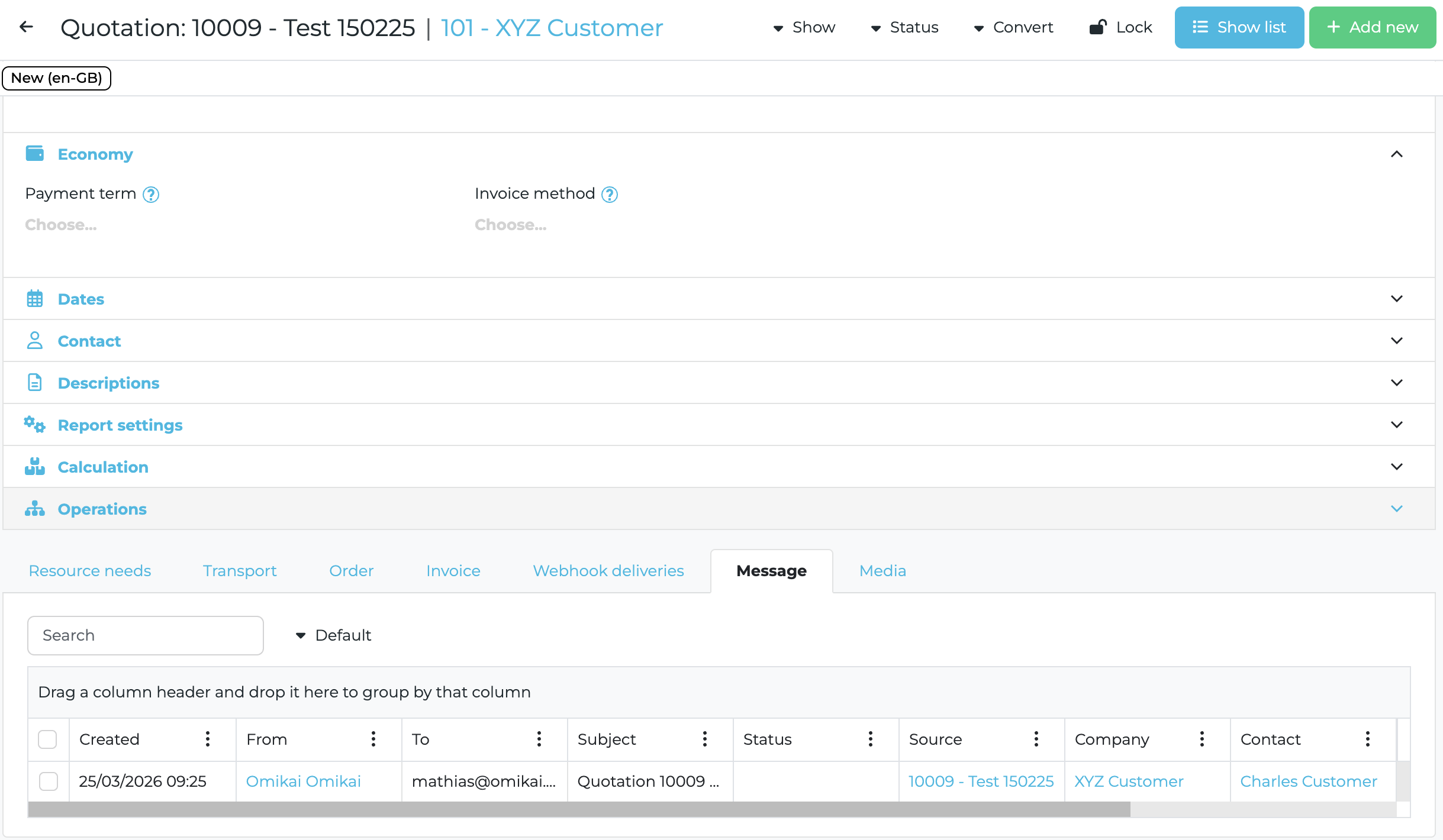Switch to the Media tab

(x=882, y=571)
